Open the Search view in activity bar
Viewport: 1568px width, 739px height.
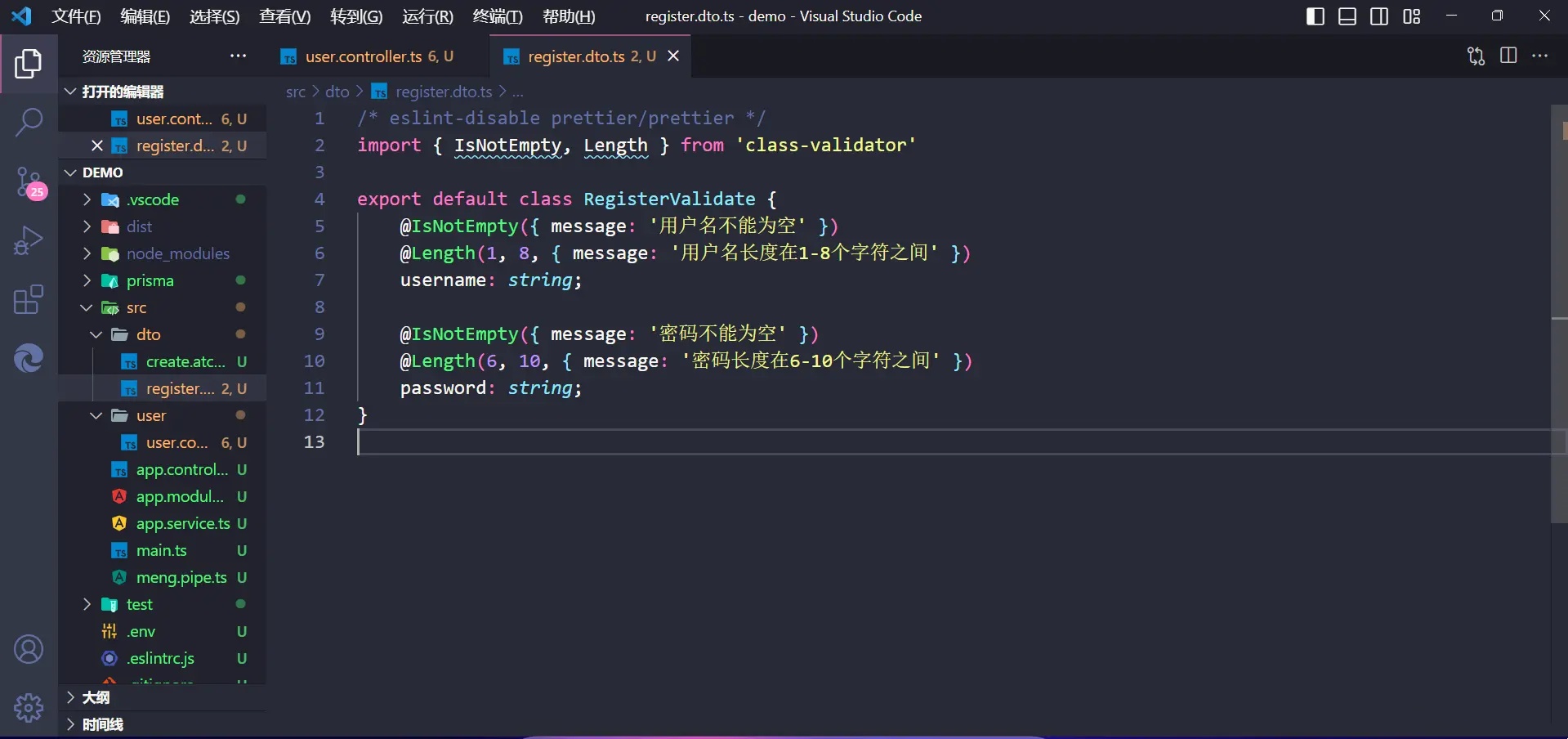[x=29, y=123]
